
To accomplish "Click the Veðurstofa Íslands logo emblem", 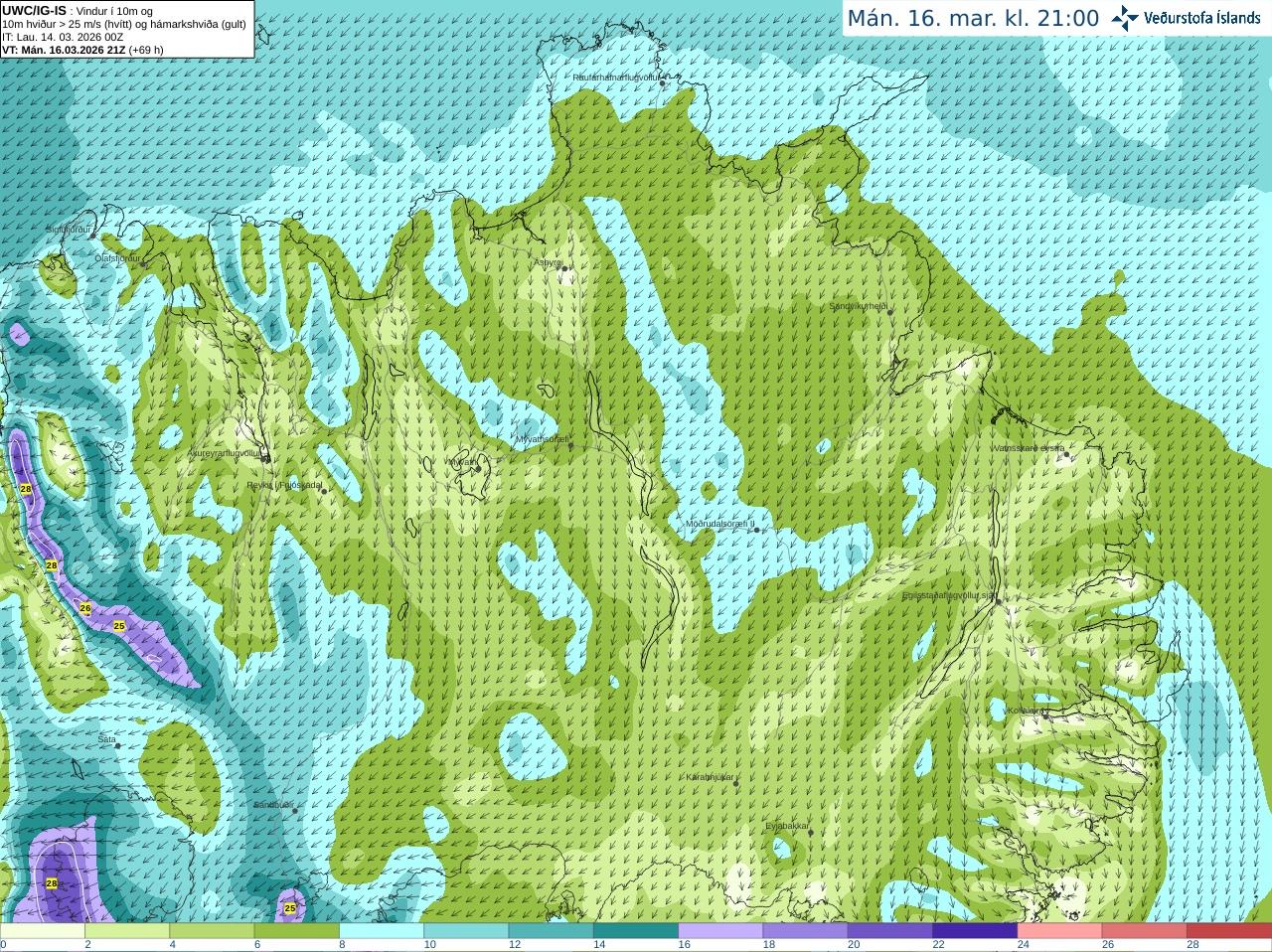I will [x=1125, y=18].
